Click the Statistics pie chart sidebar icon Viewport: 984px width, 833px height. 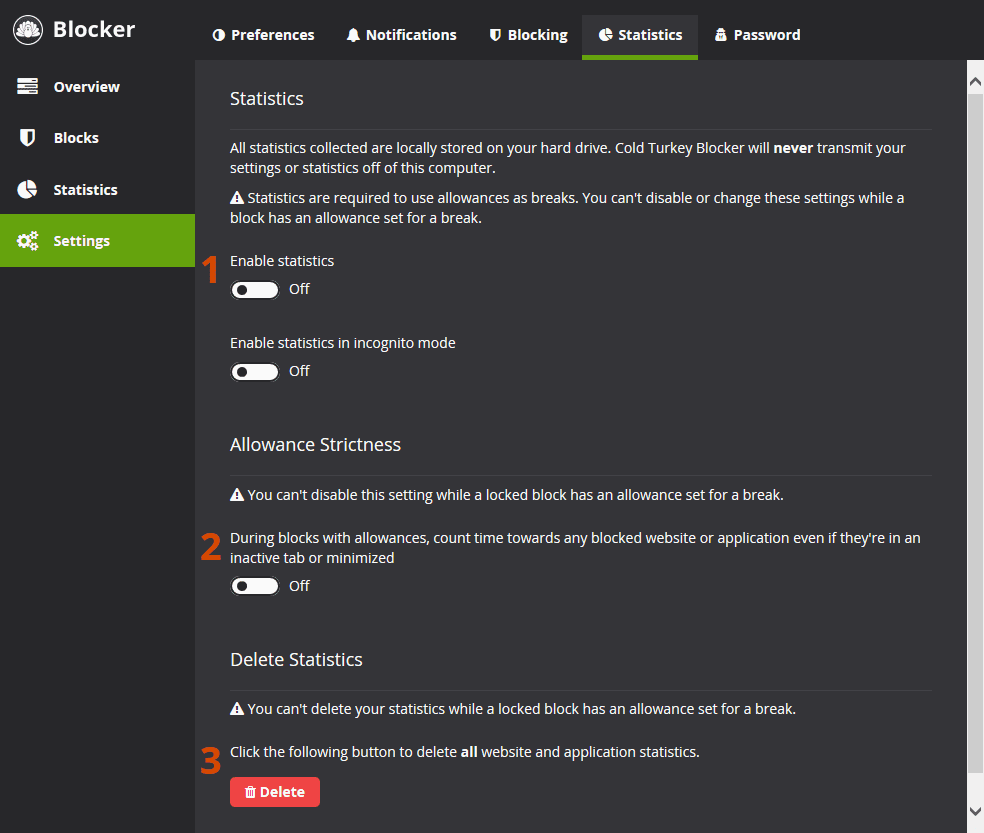click(28, 190)
